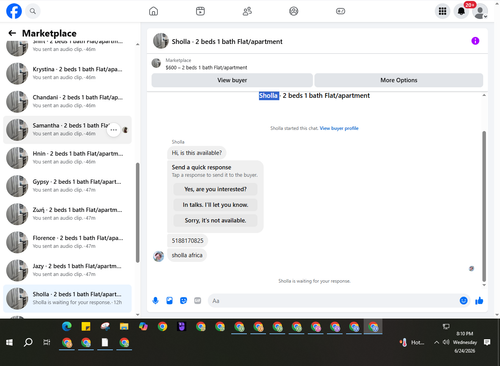Open Jazy's conversation
The image size is (500, 366).
tap(67, 270)
